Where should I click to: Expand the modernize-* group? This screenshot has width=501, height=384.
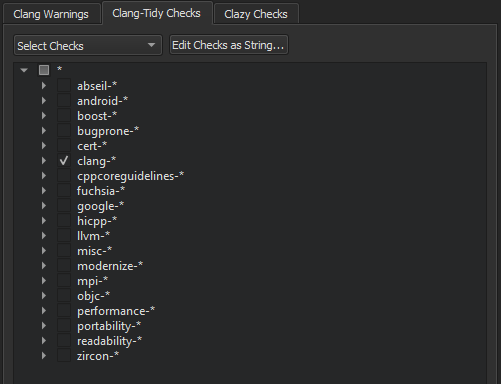click(x=44, y=266)
